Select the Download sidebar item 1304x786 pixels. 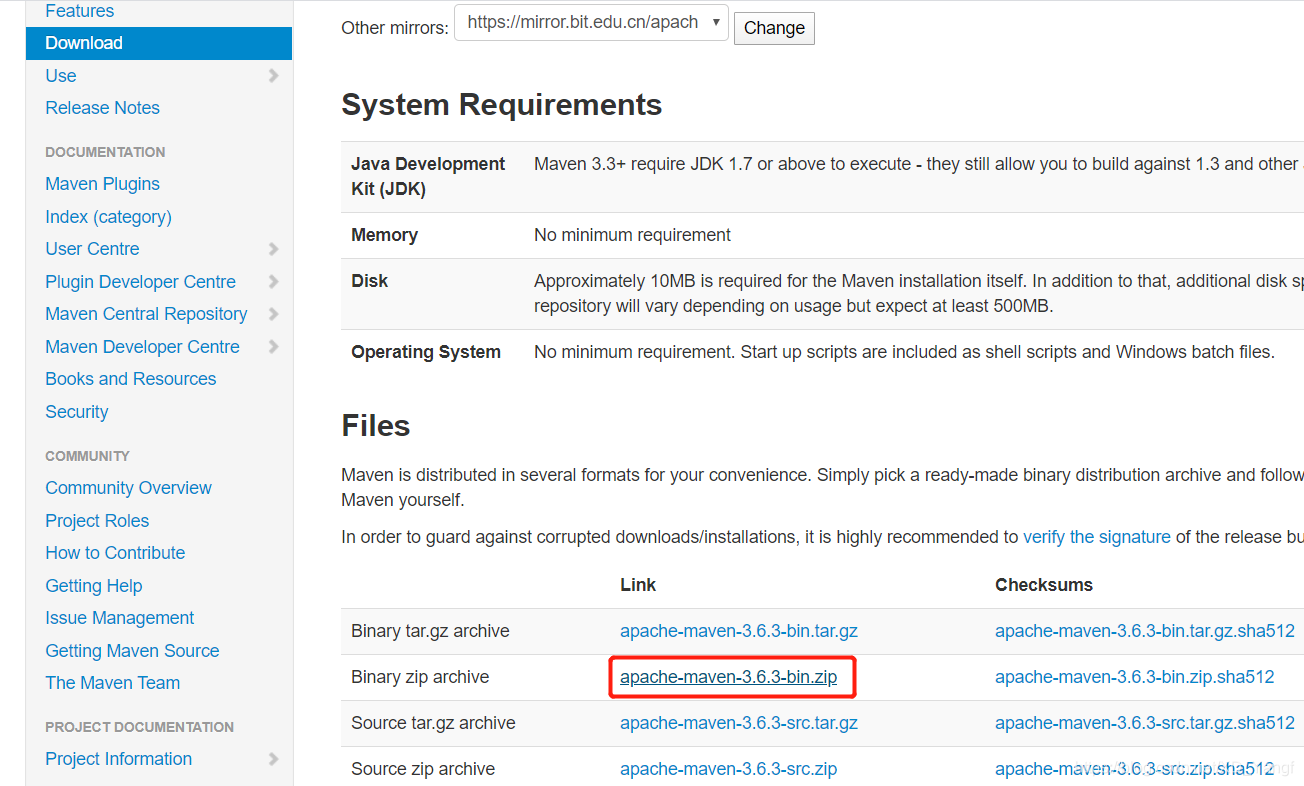[159, 43]
